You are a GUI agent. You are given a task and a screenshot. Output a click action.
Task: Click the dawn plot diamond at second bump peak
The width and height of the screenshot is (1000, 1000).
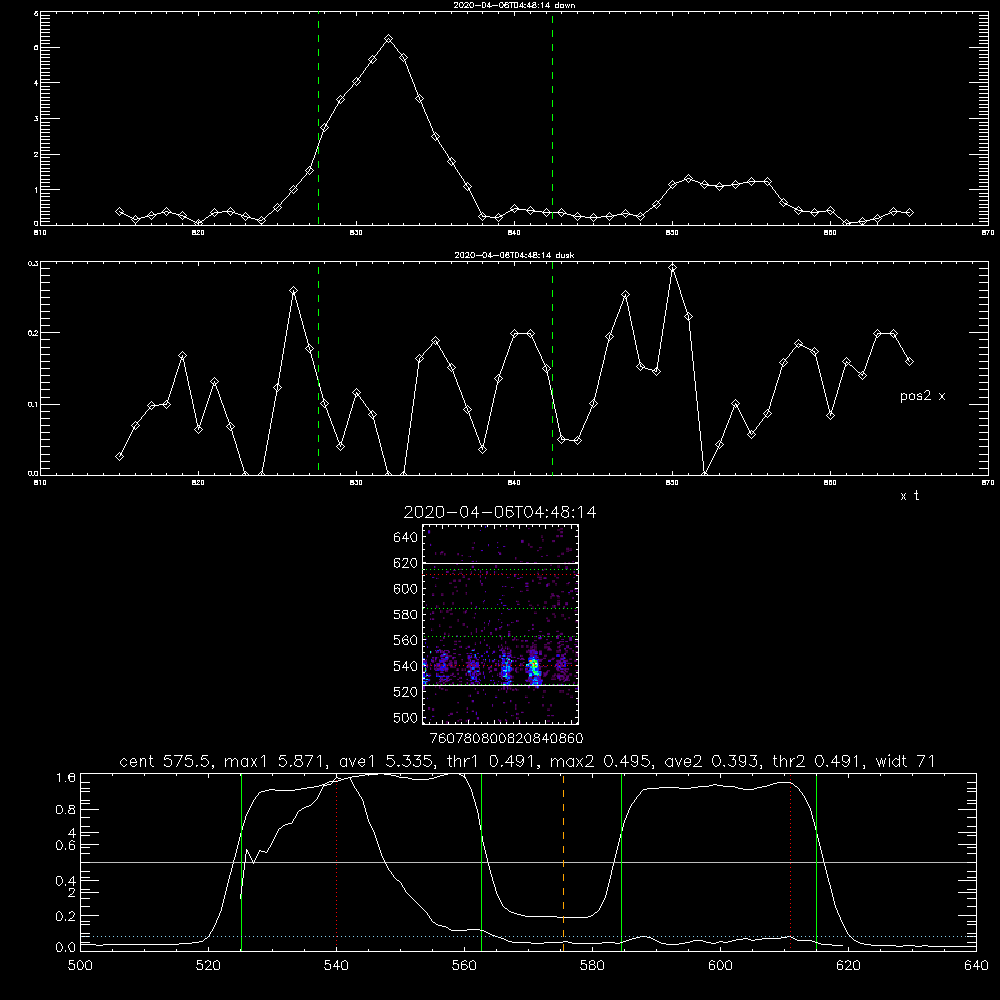[688, 179]
